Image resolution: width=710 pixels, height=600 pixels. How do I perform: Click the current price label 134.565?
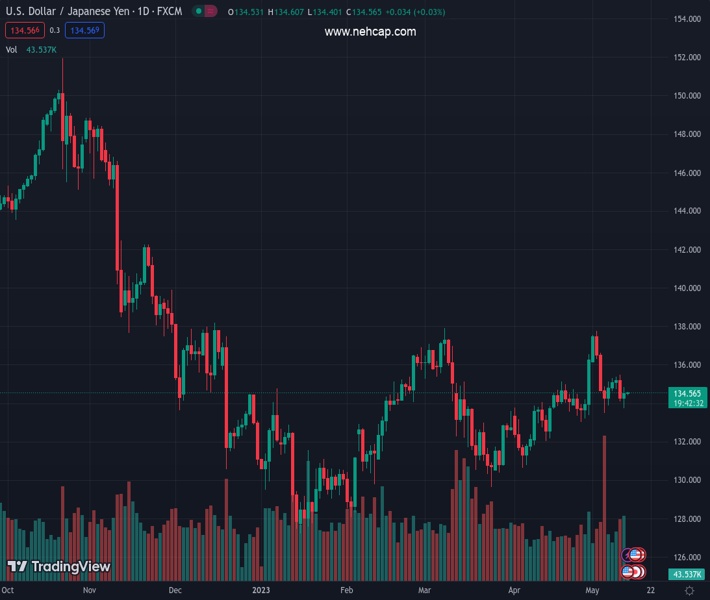(x=685, y=393)
